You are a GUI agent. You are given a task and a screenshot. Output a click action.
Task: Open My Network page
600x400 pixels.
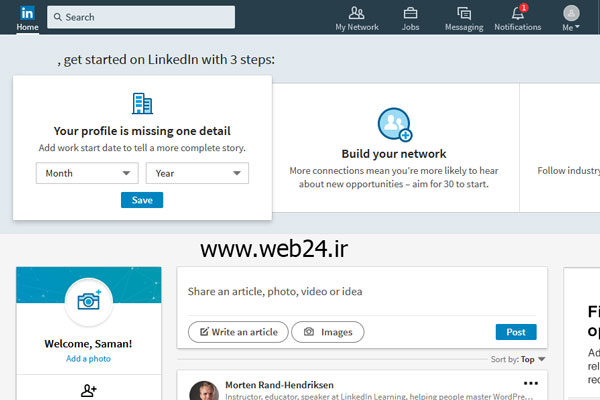357,18
